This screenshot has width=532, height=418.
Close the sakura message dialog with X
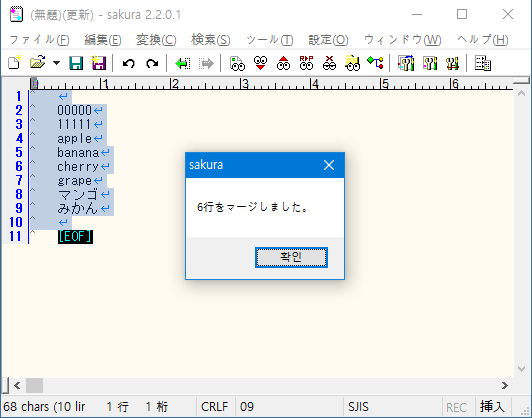click(x=329, y=165)
